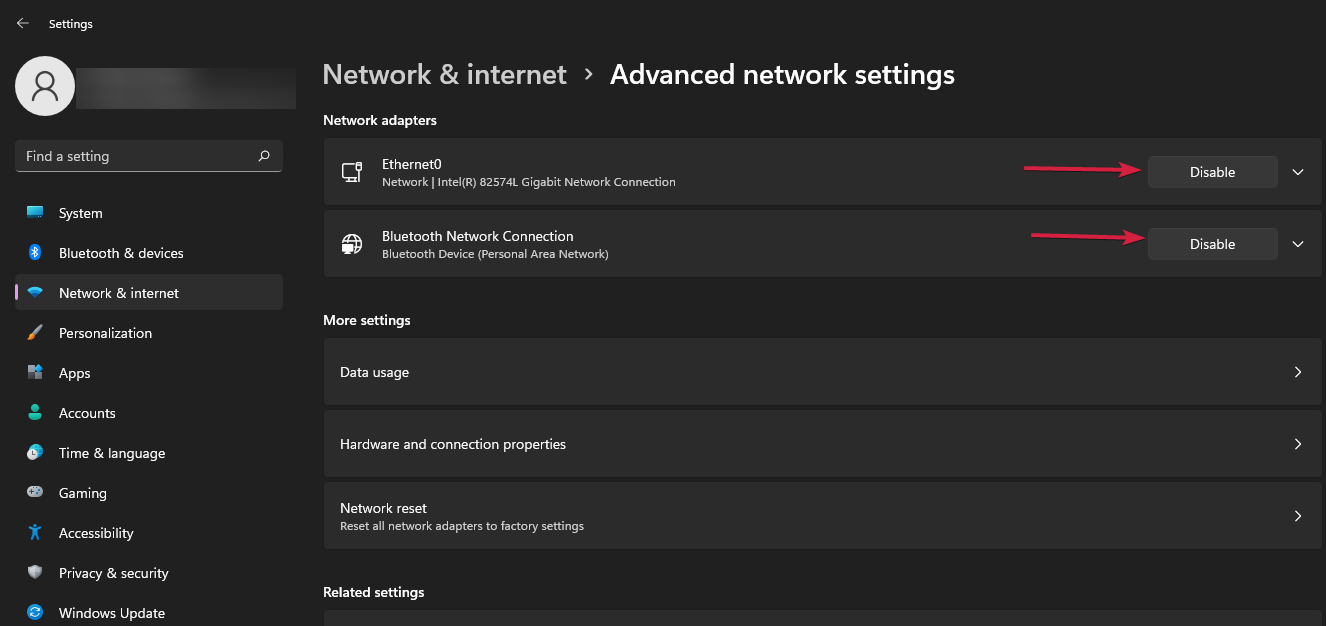Open the Network reset option
The image size is (1326, 626).
tap(822, 516)
